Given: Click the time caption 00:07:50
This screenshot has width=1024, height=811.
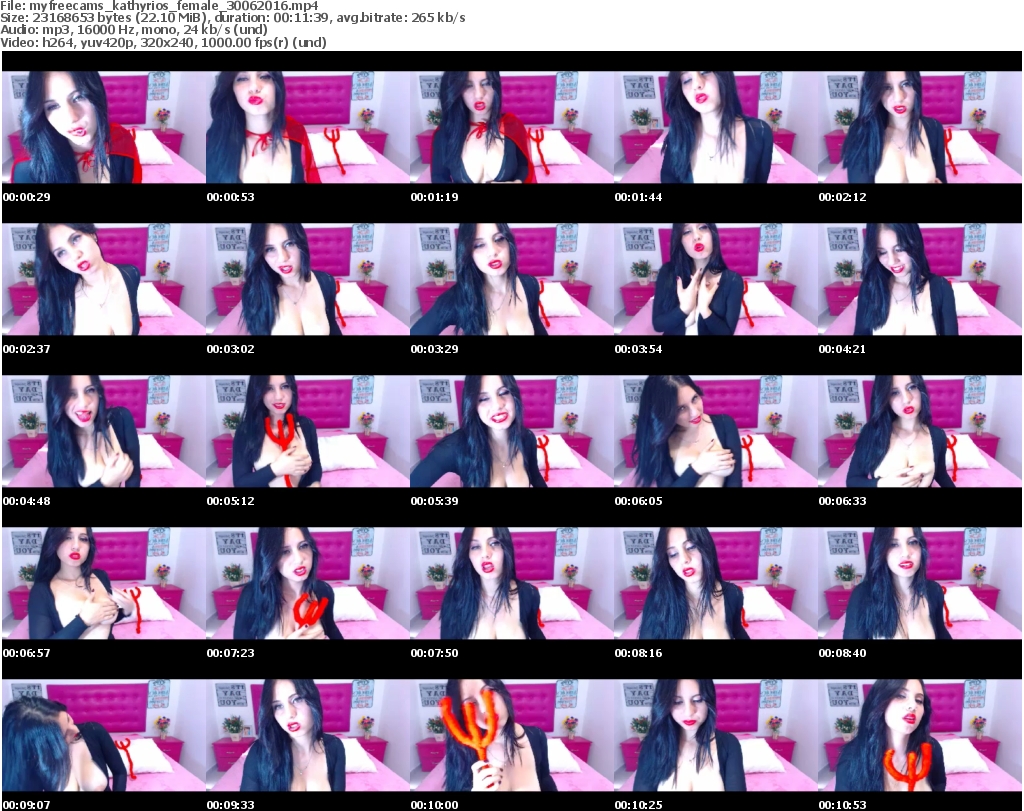Looking at the screenshot, I should tap(434, 653).
